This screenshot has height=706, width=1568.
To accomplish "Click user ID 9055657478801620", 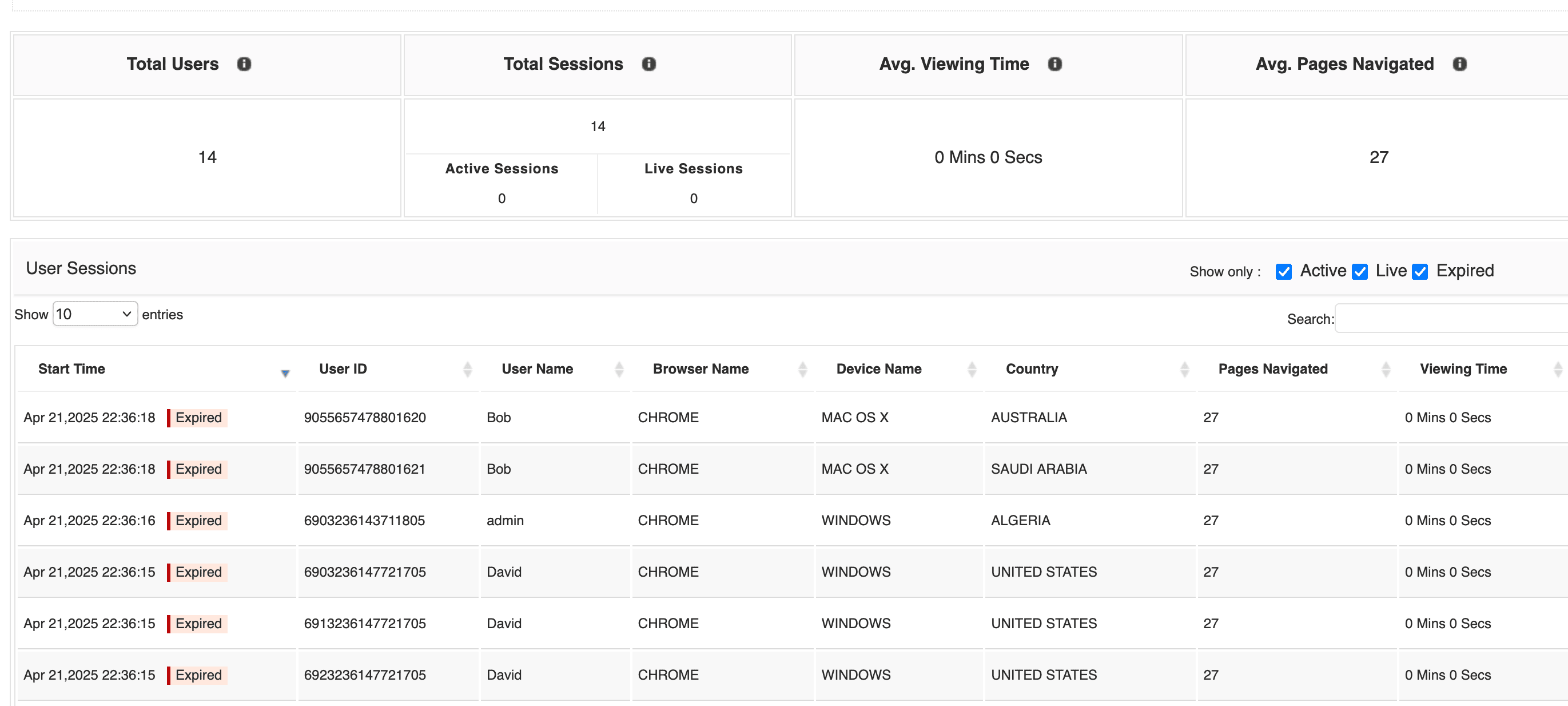I will [x=365, y=418].
